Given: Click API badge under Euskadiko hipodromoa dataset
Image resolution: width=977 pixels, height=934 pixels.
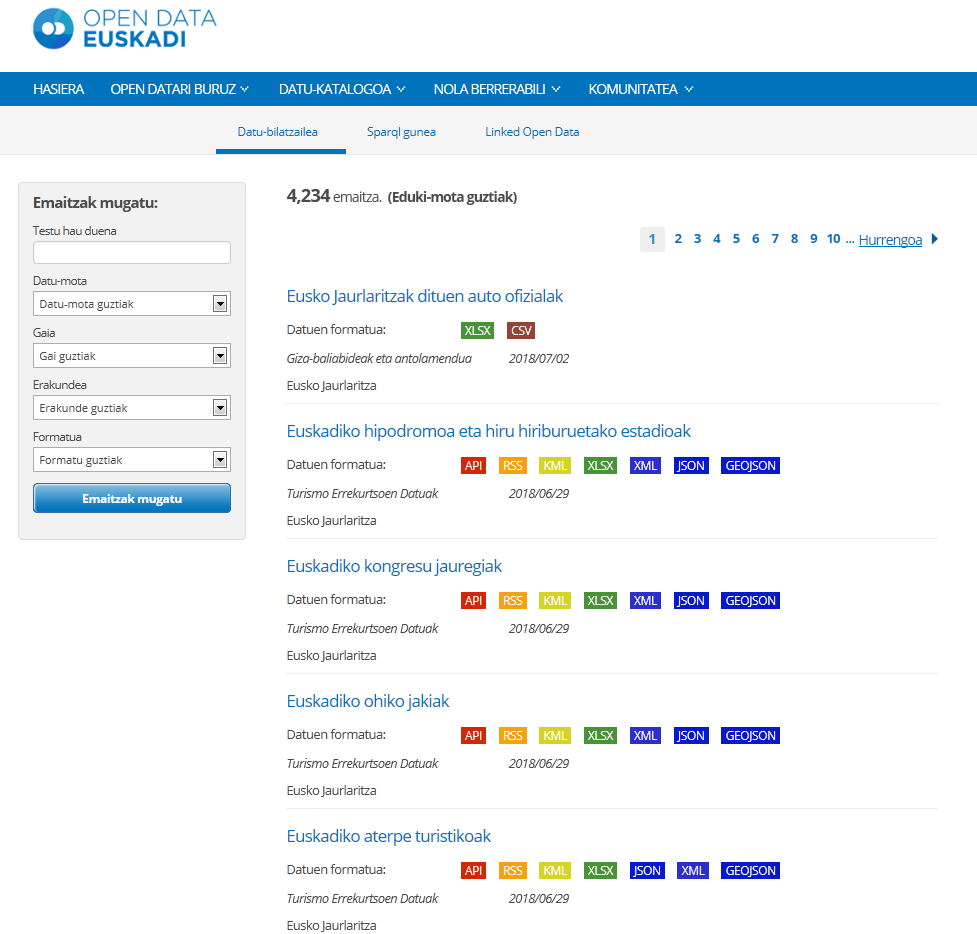Looking at the screenshot, I should [473, 466].
